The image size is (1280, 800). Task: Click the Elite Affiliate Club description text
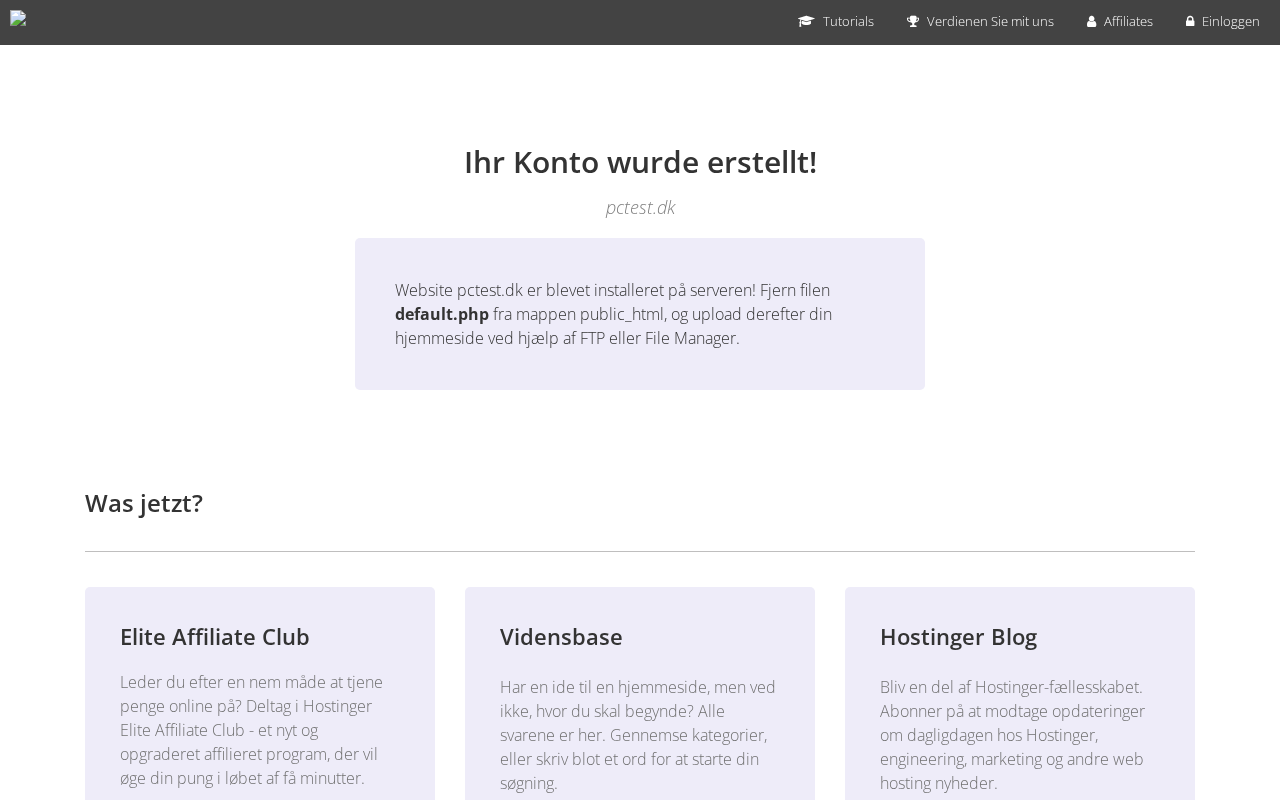[x=252, y=730]
